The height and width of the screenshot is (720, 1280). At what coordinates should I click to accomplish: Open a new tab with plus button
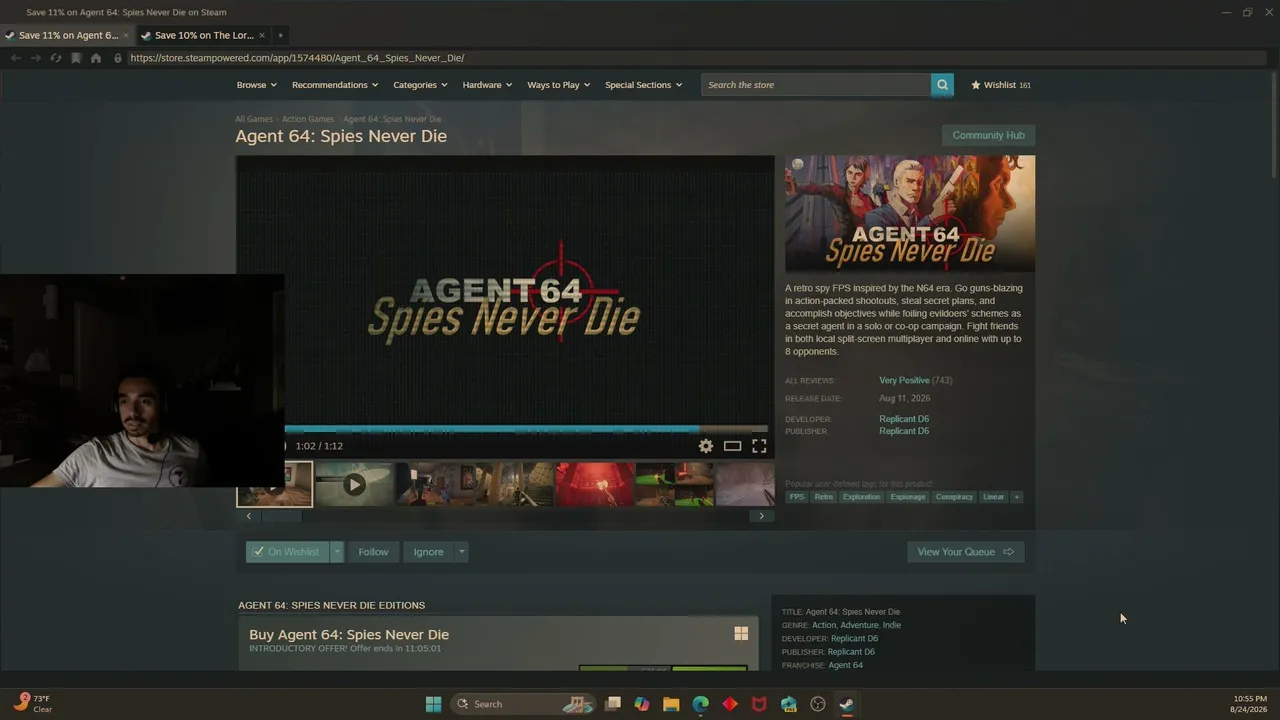click(280, 35)
